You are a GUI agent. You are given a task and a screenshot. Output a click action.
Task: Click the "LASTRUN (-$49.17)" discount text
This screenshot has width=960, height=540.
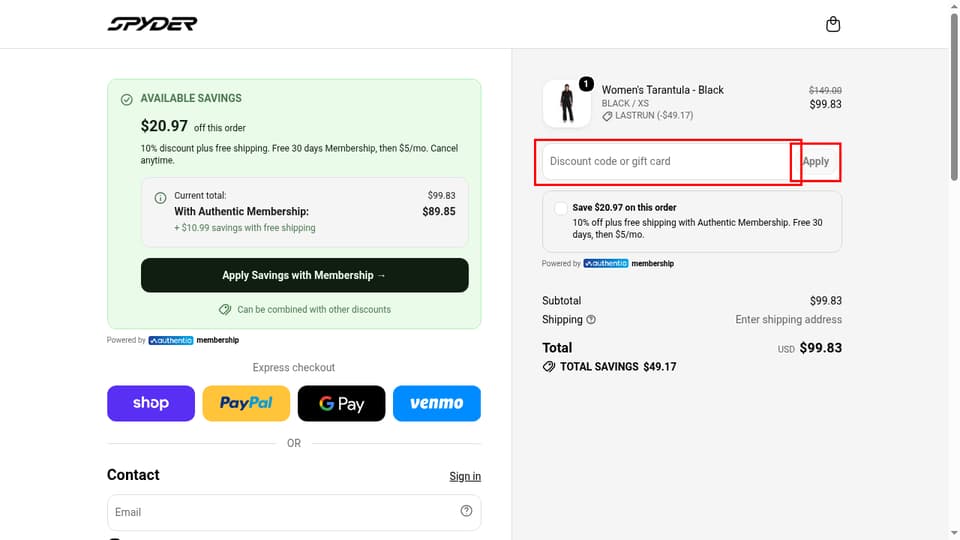[654, 116]
